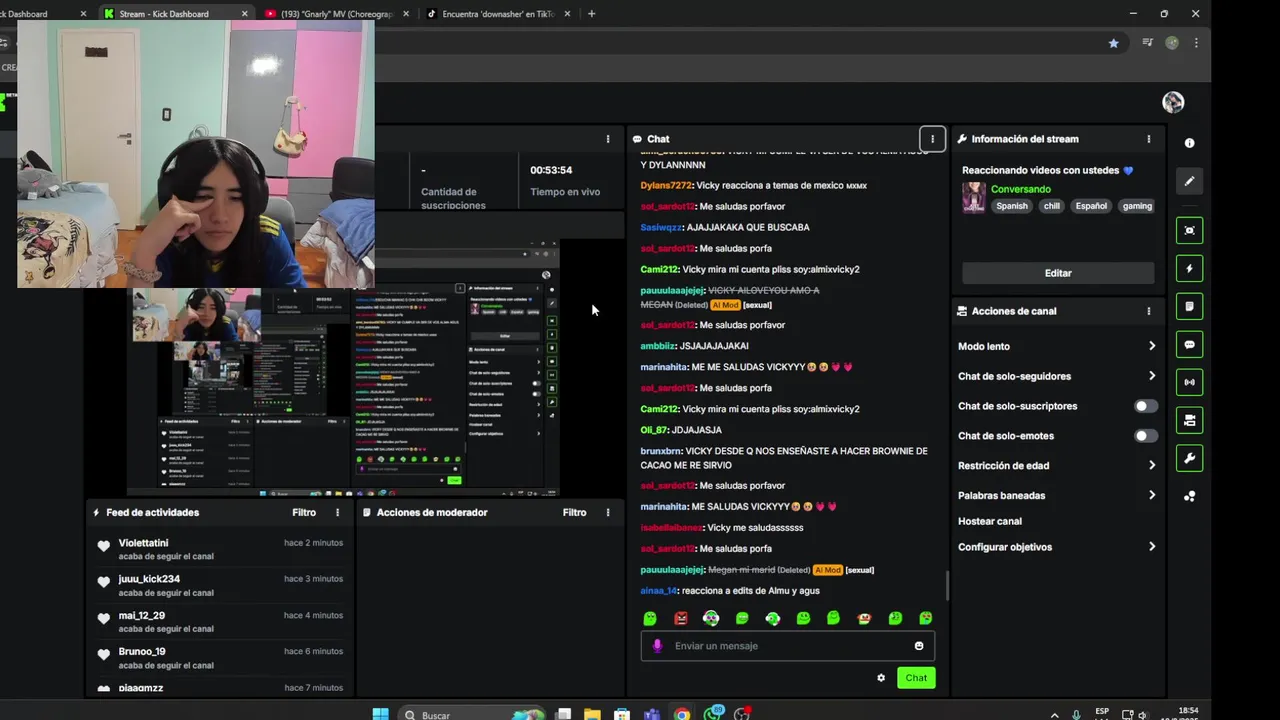Screen dimensions: 1280x720
Task: Expand Modo lento options
Action: click(1152, 346)
